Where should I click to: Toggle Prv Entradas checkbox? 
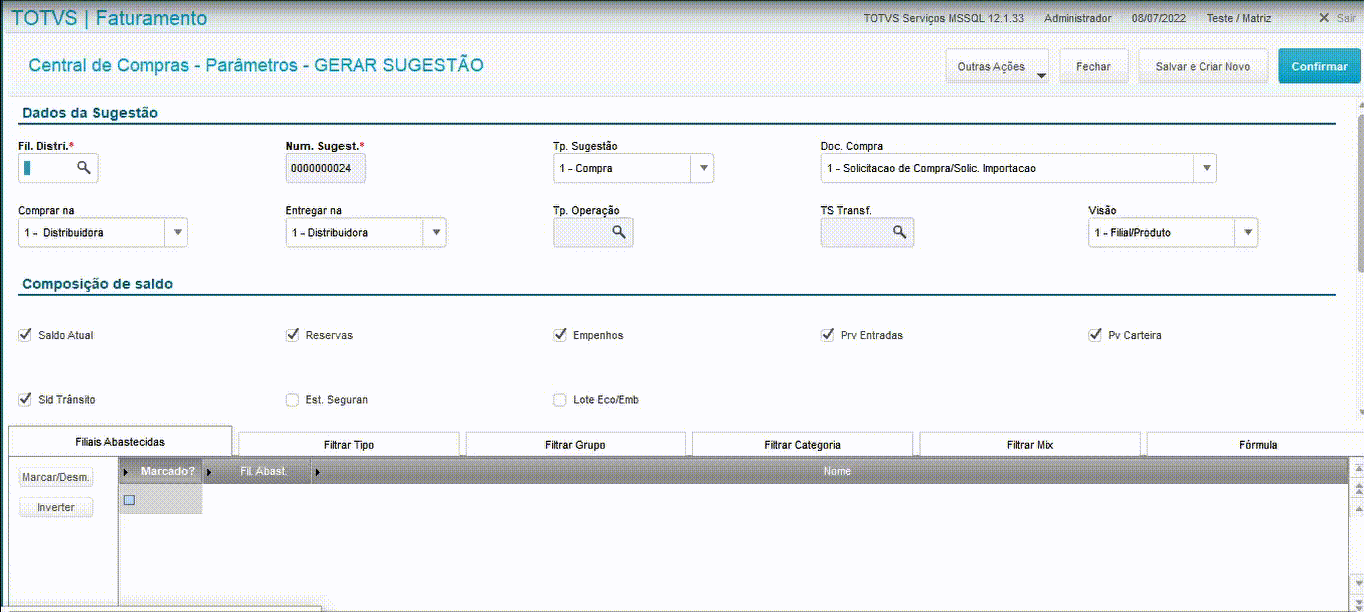click(x=827, y=335)
